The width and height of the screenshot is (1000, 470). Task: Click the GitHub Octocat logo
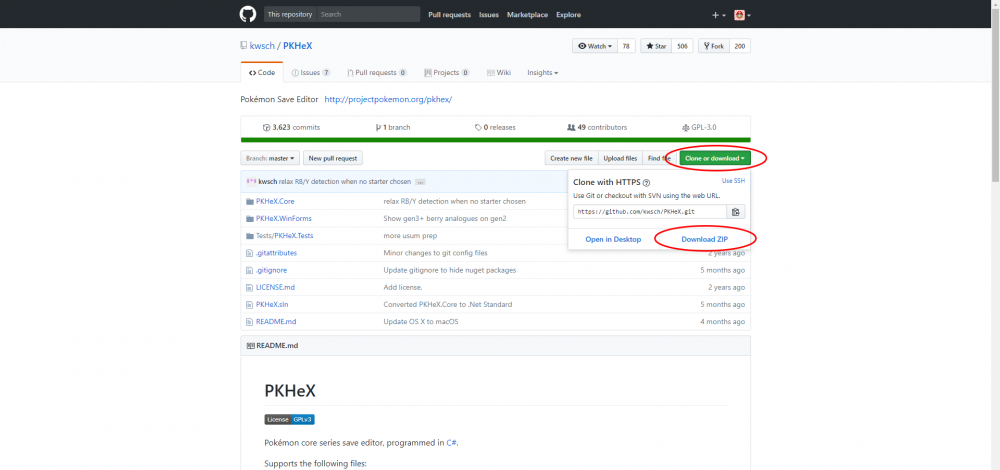coord(248,14)
